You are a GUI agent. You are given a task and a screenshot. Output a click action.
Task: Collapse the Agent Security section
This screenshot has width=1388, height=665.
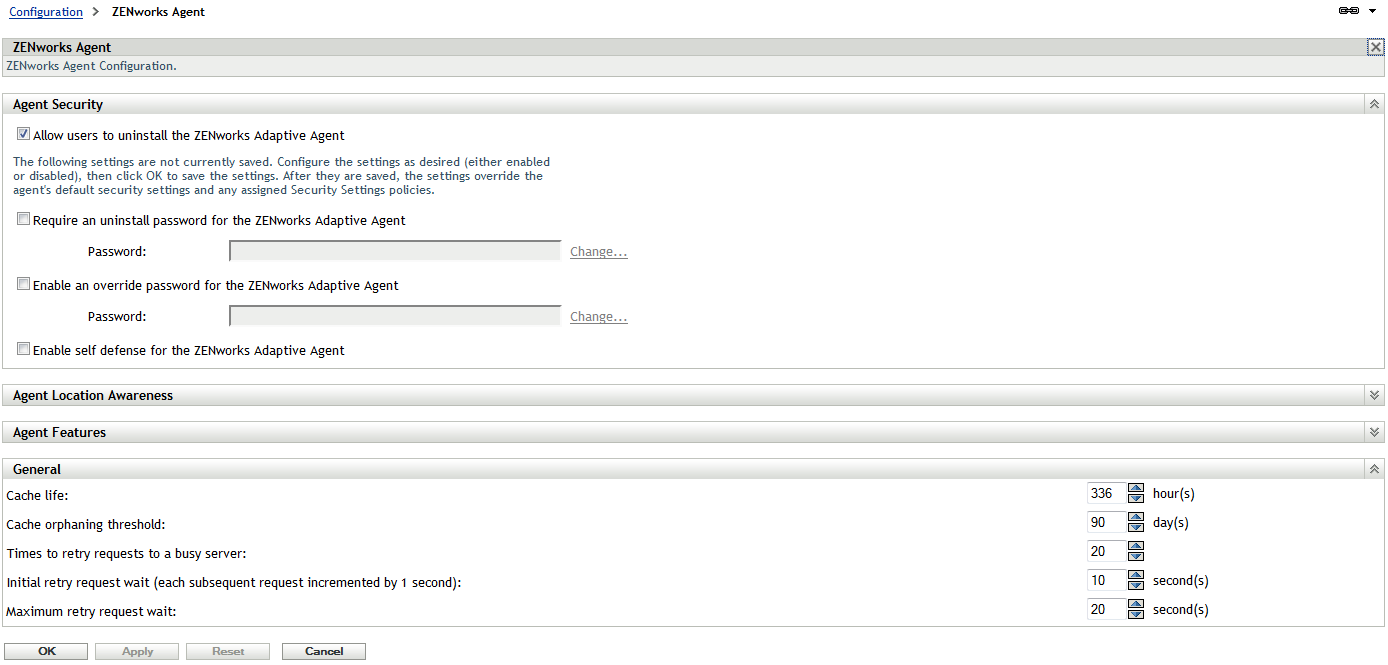(x=1375, y=104)
